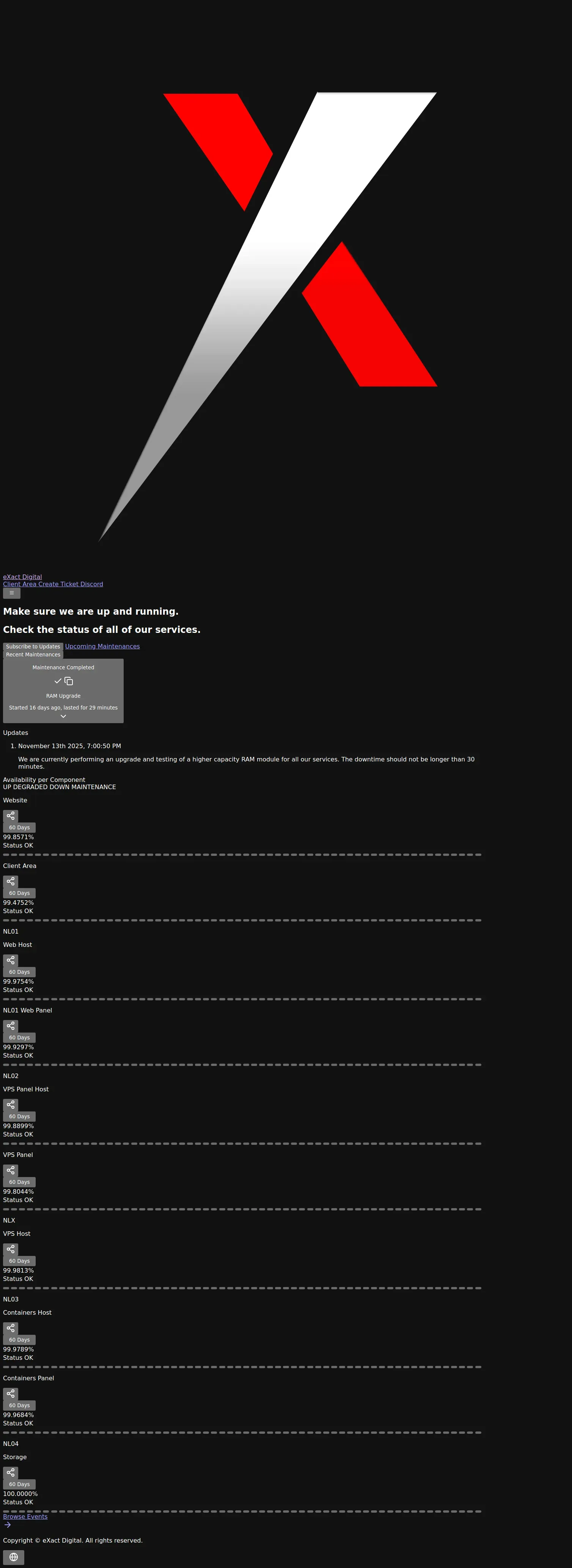
Task: Go to the Client Area nav link
Action: pyautogui.click(x=19, y=584)
